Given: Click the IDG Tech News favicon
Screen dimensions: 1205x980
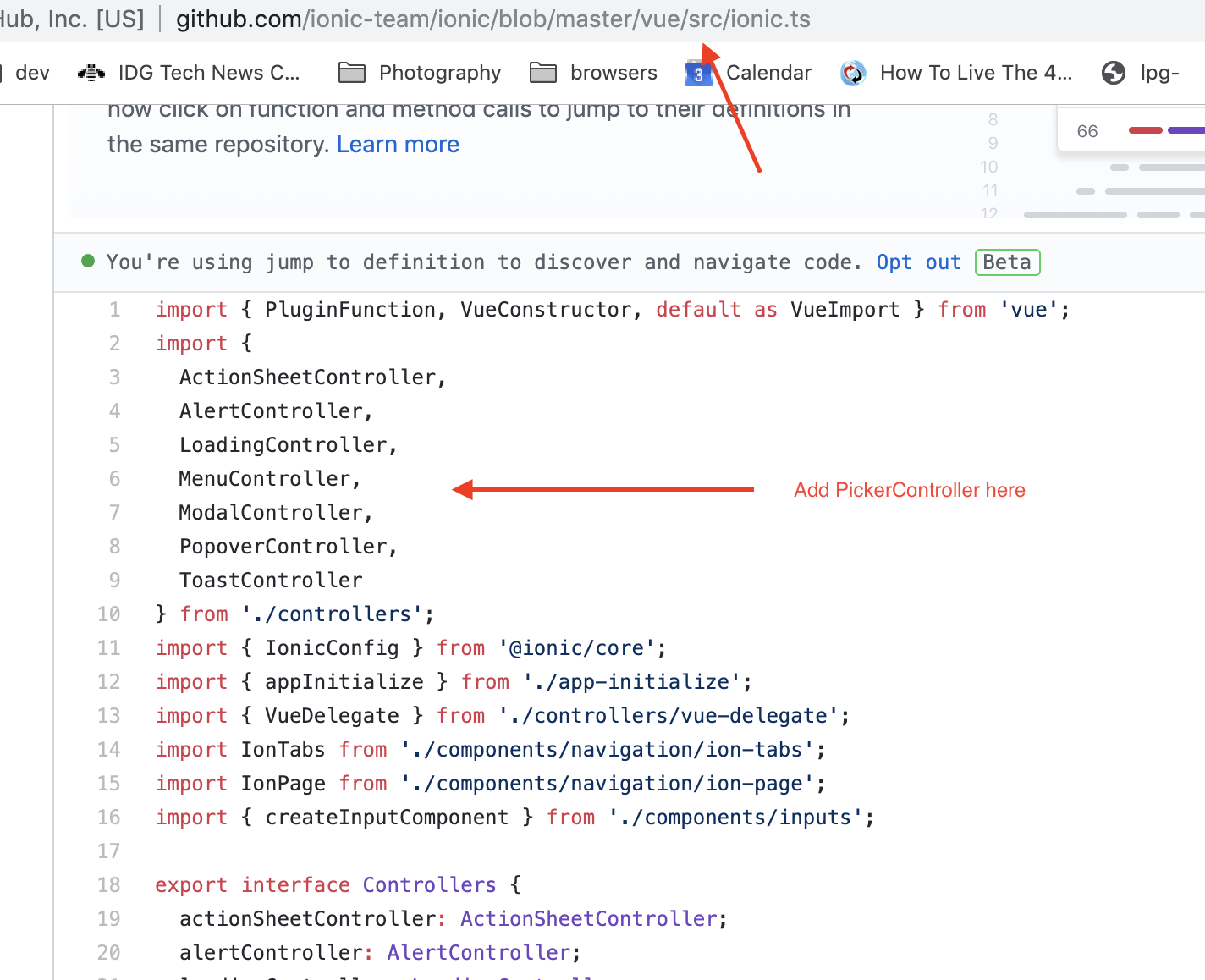Looking at the screenshot, I should tap(91, 73).
